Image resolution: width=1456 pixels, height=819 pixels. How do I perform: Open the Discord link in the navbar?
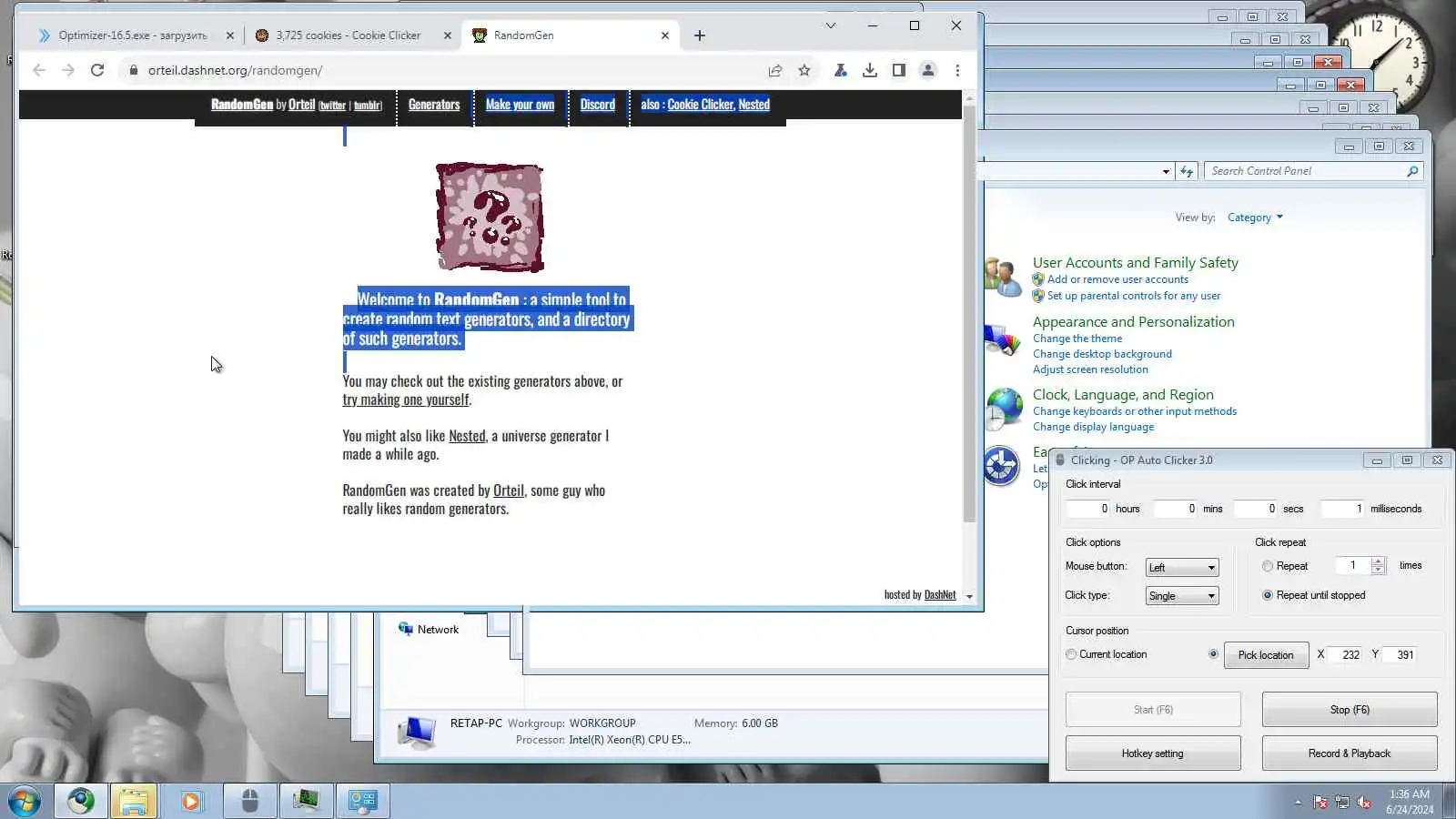598,105
